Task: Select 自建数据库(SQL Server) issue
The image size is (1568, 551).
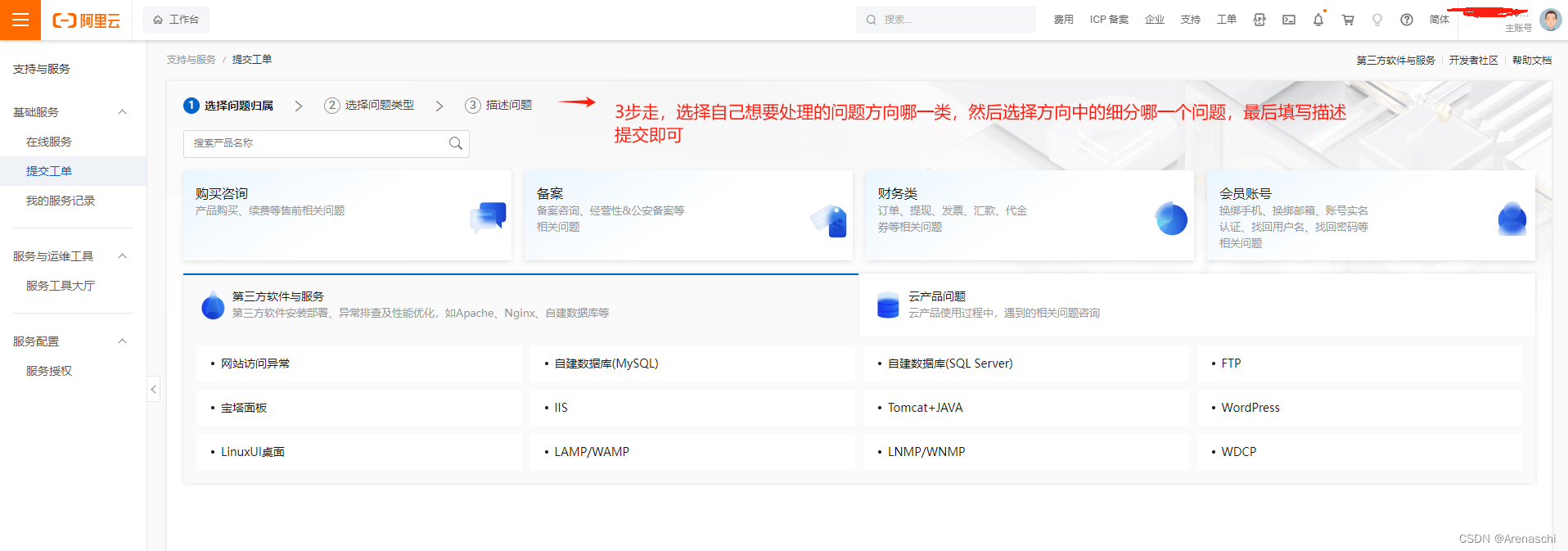Action: click(1026, 364)
